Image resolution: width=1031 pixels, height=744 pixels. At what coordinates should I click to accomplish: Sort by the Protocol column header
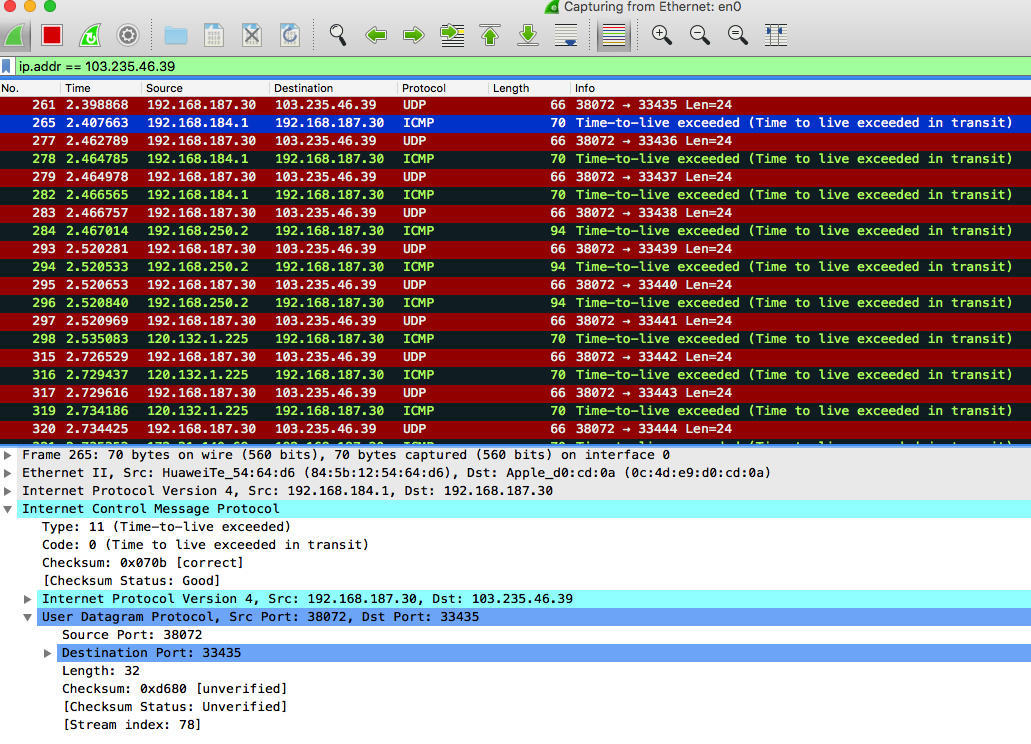point(444,88)
